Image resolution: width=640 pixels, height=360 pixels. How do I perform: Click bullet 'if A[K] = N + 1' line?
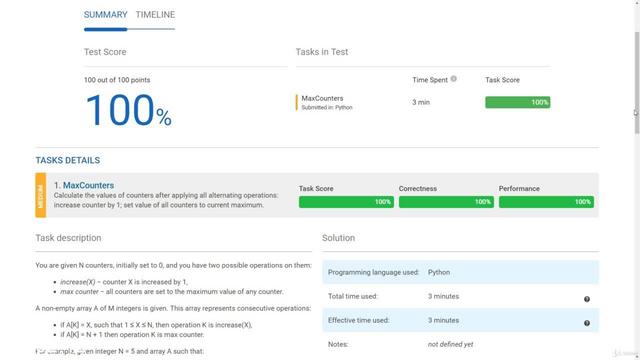point(132,335)
